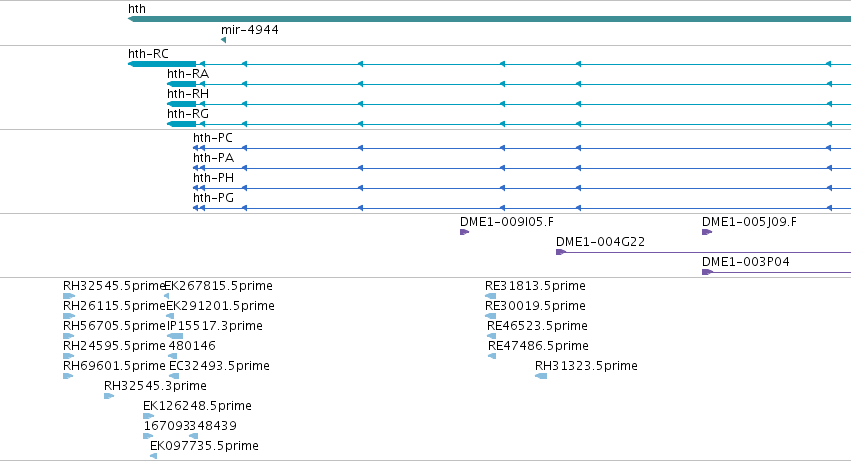Viewport: 851px width, 461px height.
Task: Click the hth-RA transcript label
Action: tap(188, 74)
